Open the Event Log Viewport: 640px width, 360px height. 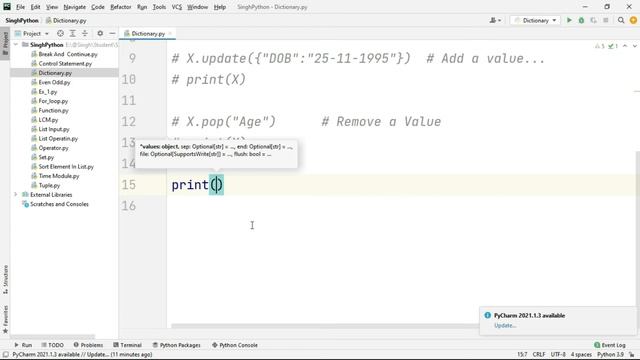pos(609,345)
